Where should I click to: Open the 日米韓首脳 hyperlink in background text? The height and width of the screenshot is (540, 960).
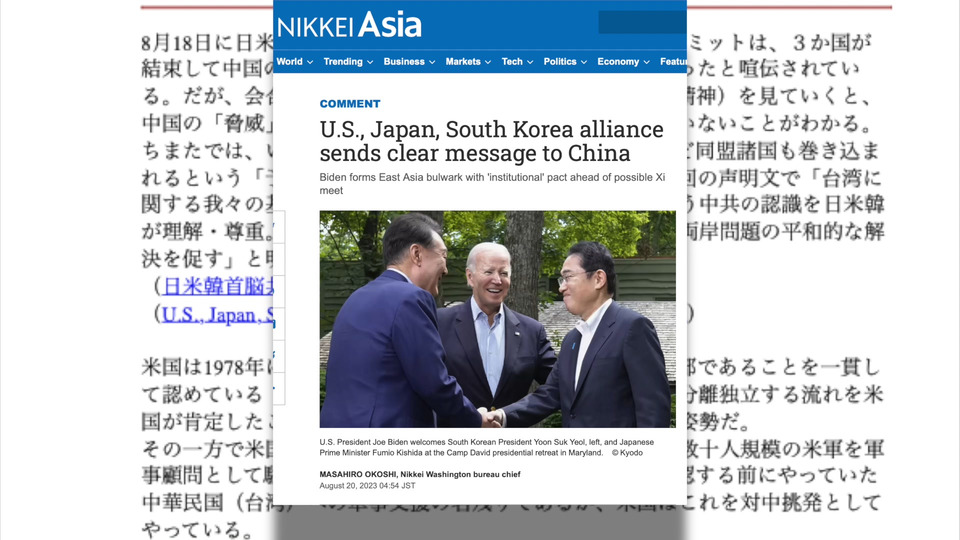(x=218, y=286)
